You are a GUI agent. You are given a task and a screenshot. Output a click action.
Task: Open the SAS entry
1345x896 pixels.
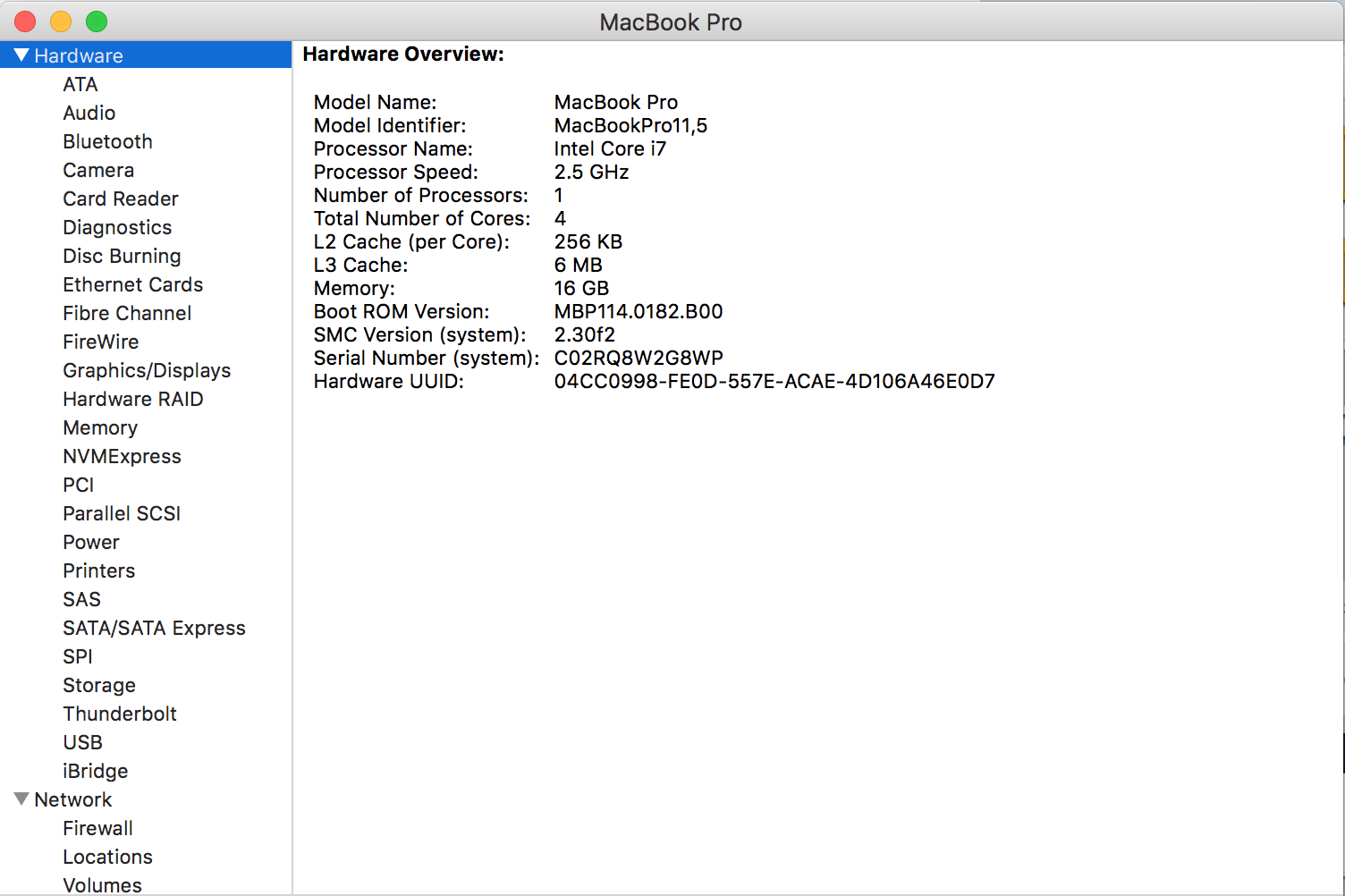(x=81, y=599)
